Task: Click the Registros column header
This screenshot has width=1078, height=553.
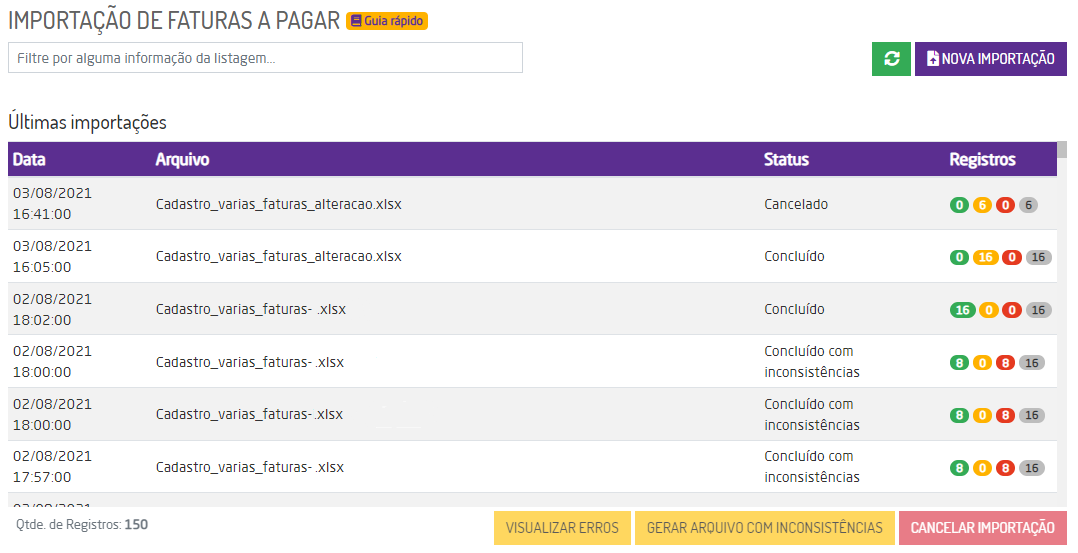Action: tap(982, 159)
